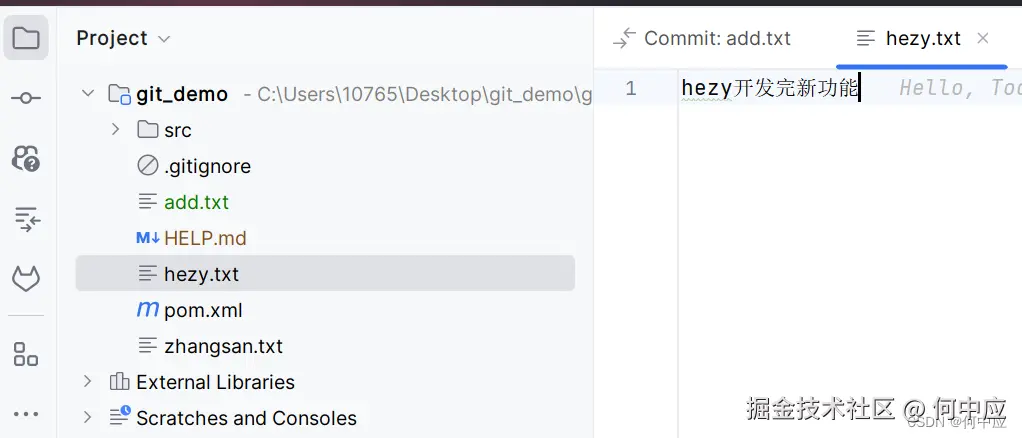The image size is (1022, 438).
Task: Open the GitLab fox icon panel
Action: [x=26, y=280]
